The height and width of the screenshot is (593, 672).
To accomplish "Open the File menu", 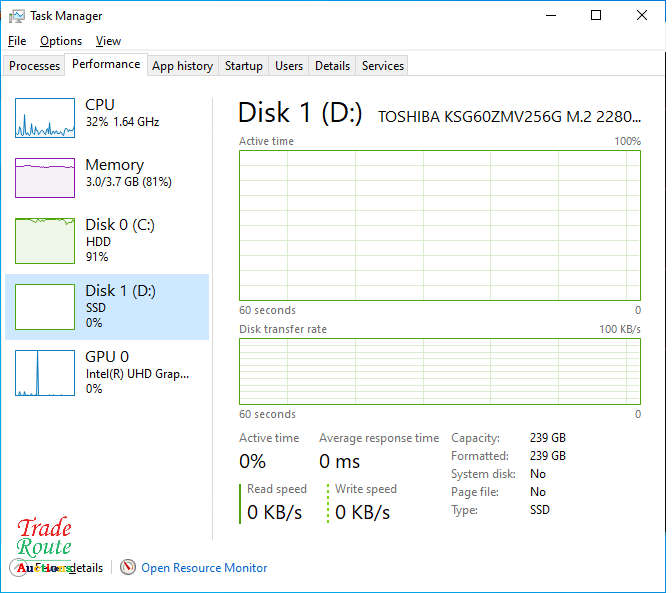I will 17,41.
